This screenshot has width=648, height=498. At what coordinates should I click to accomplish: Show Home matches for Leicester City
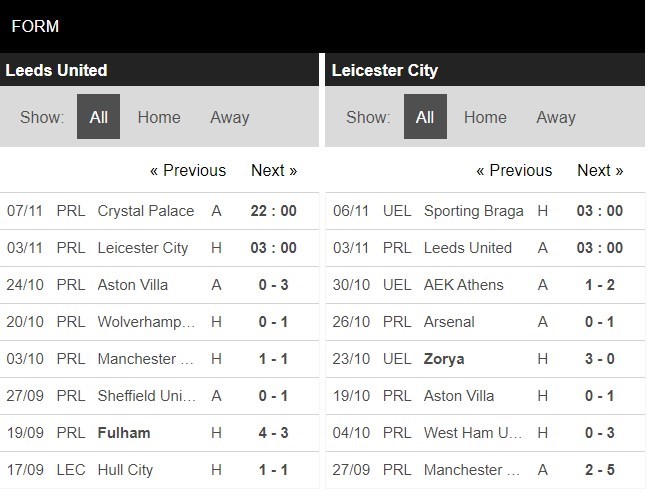coord(485,117)
